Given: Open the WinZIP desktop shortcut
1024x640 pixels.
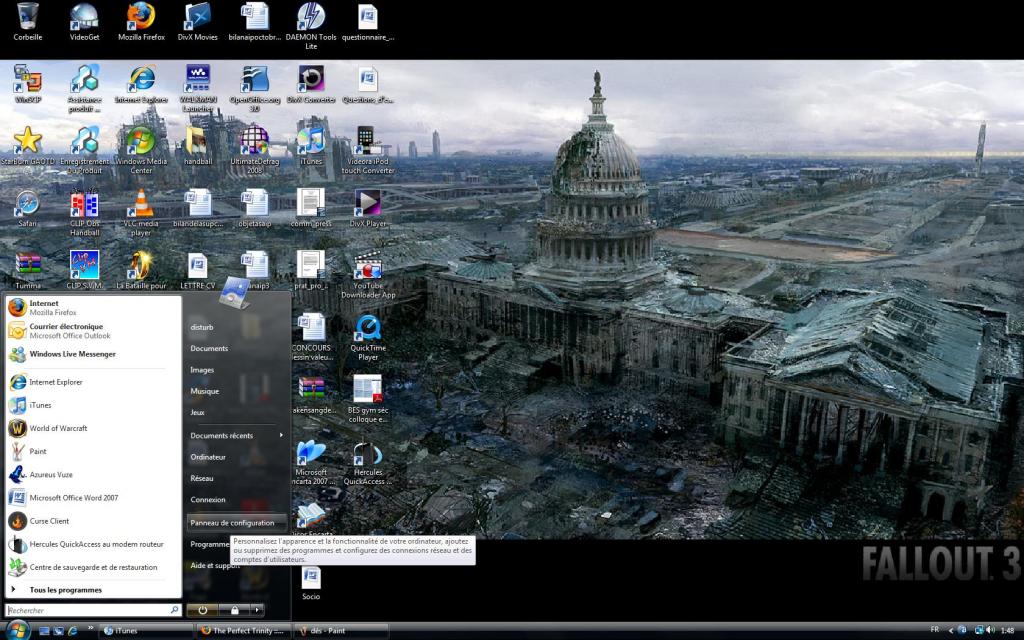Looking at the screenshot, I should coord(27,84).
